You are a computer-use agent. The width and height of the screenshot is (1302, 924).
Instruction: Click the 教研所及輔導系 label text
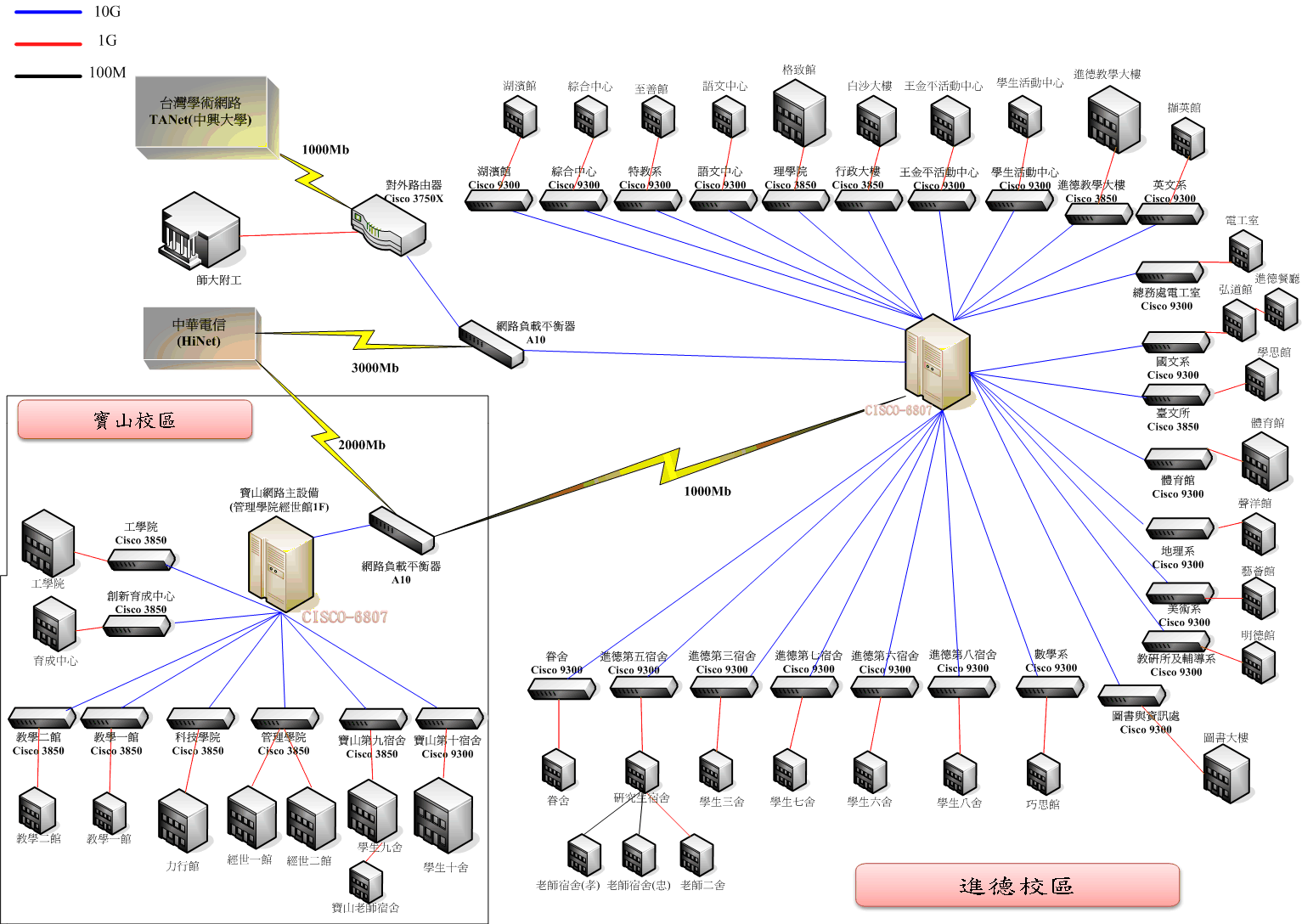coord(1175,658)
